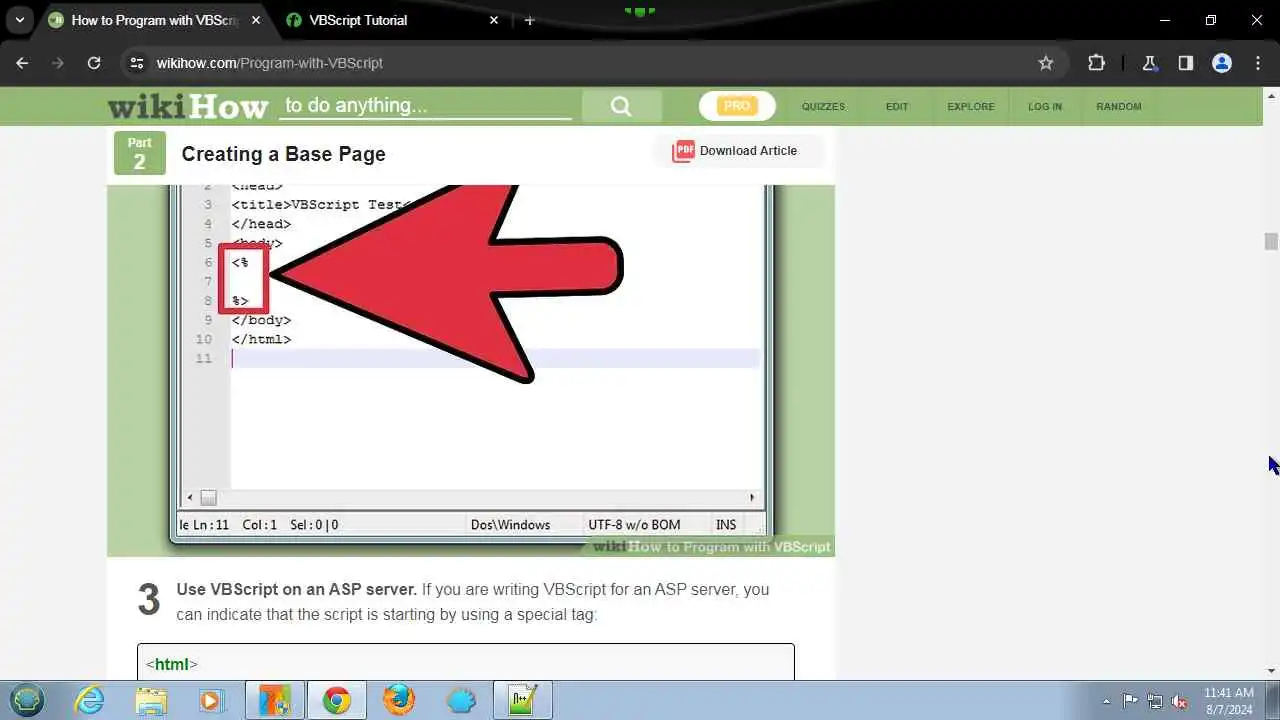This screenshot has height=720, width=1280.
Task: Open the tab search dropdown arrow
Action: coord(19,20)
